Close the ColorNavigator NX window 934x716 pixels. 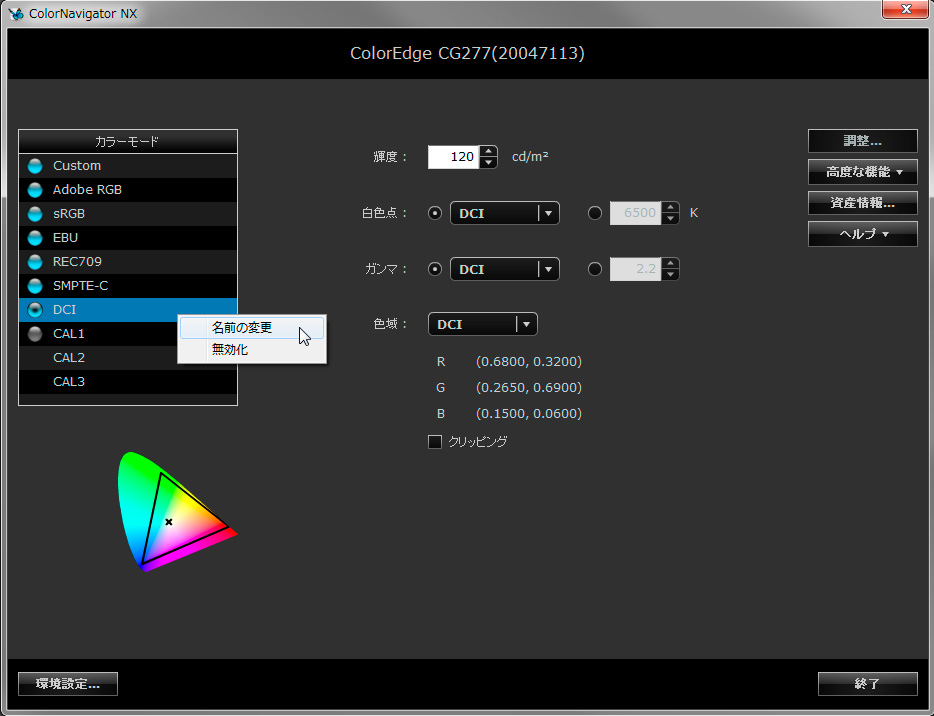click(x=905, y=9)
